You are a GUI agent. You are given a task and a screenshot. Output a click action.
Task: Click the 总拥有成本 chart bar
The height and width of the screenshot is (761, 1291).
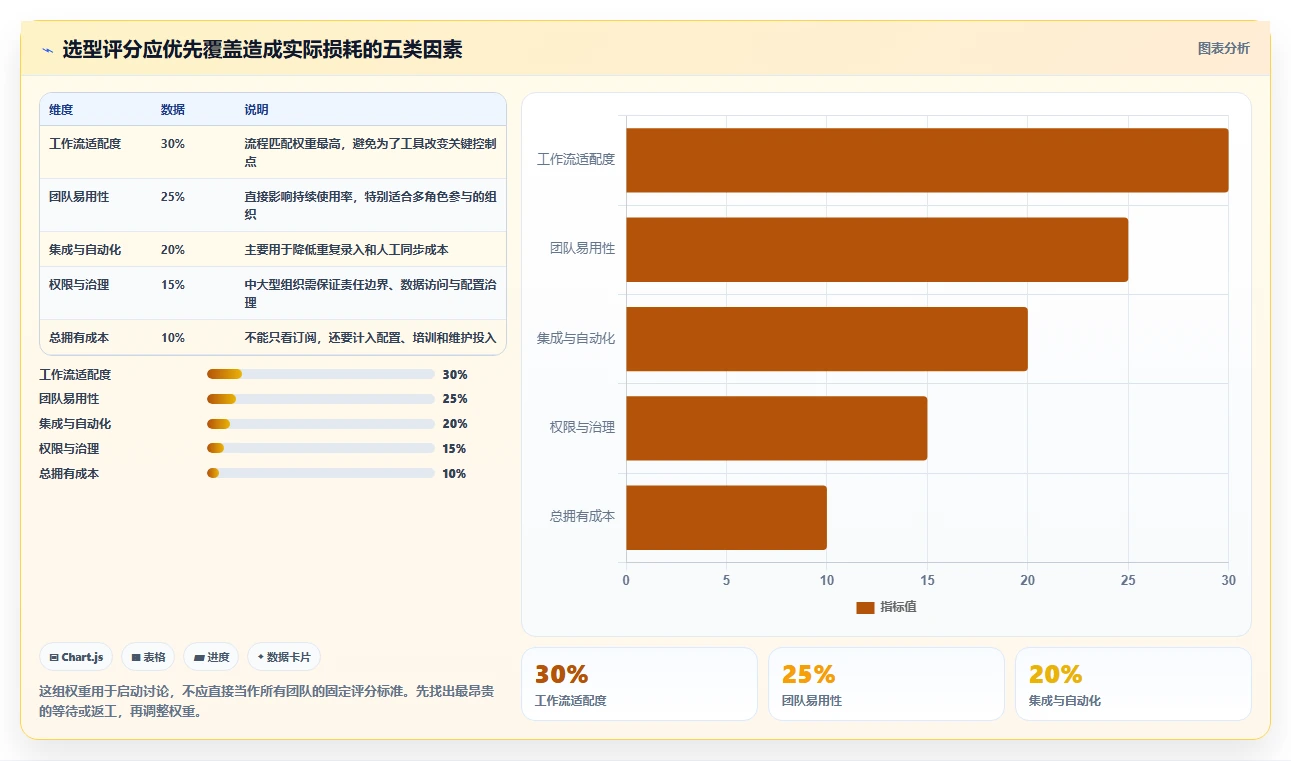coord(726,518)
